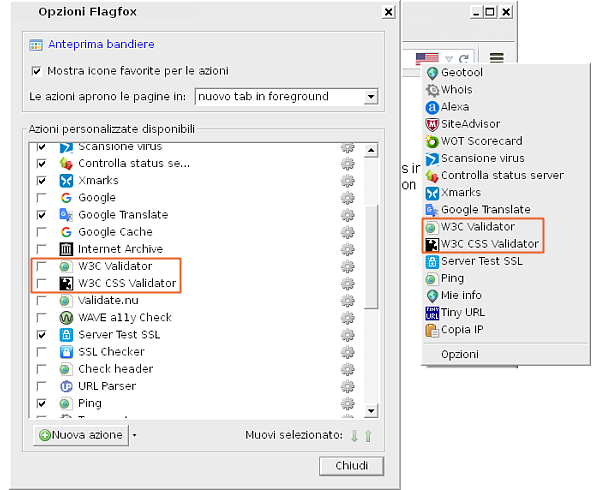Click the US flag Flagfox icon
This screenshot has width=600, height=490.
click(x=427, y=59)
